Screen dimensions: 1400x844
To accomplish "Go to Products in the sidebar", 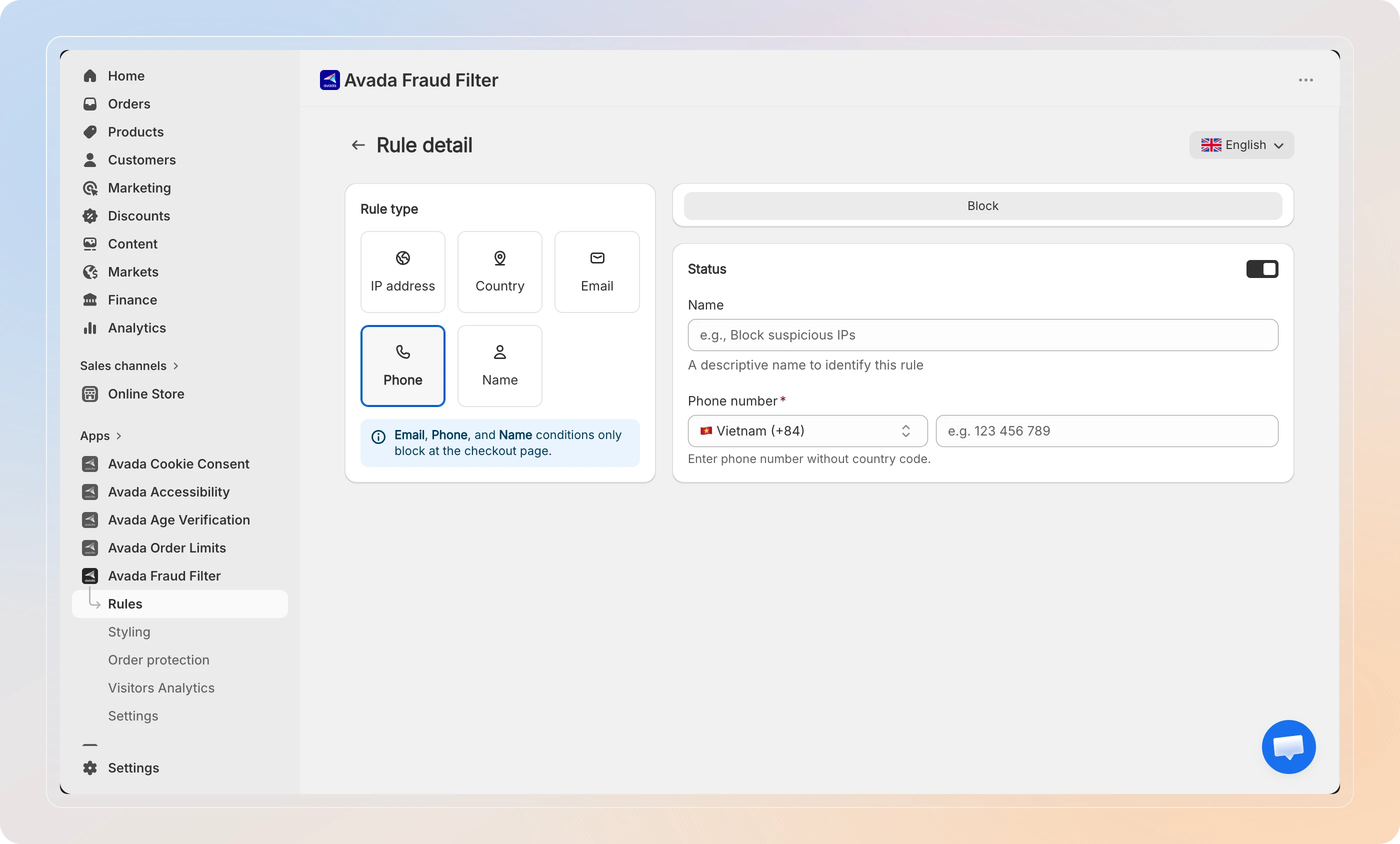I will [136, 132].
